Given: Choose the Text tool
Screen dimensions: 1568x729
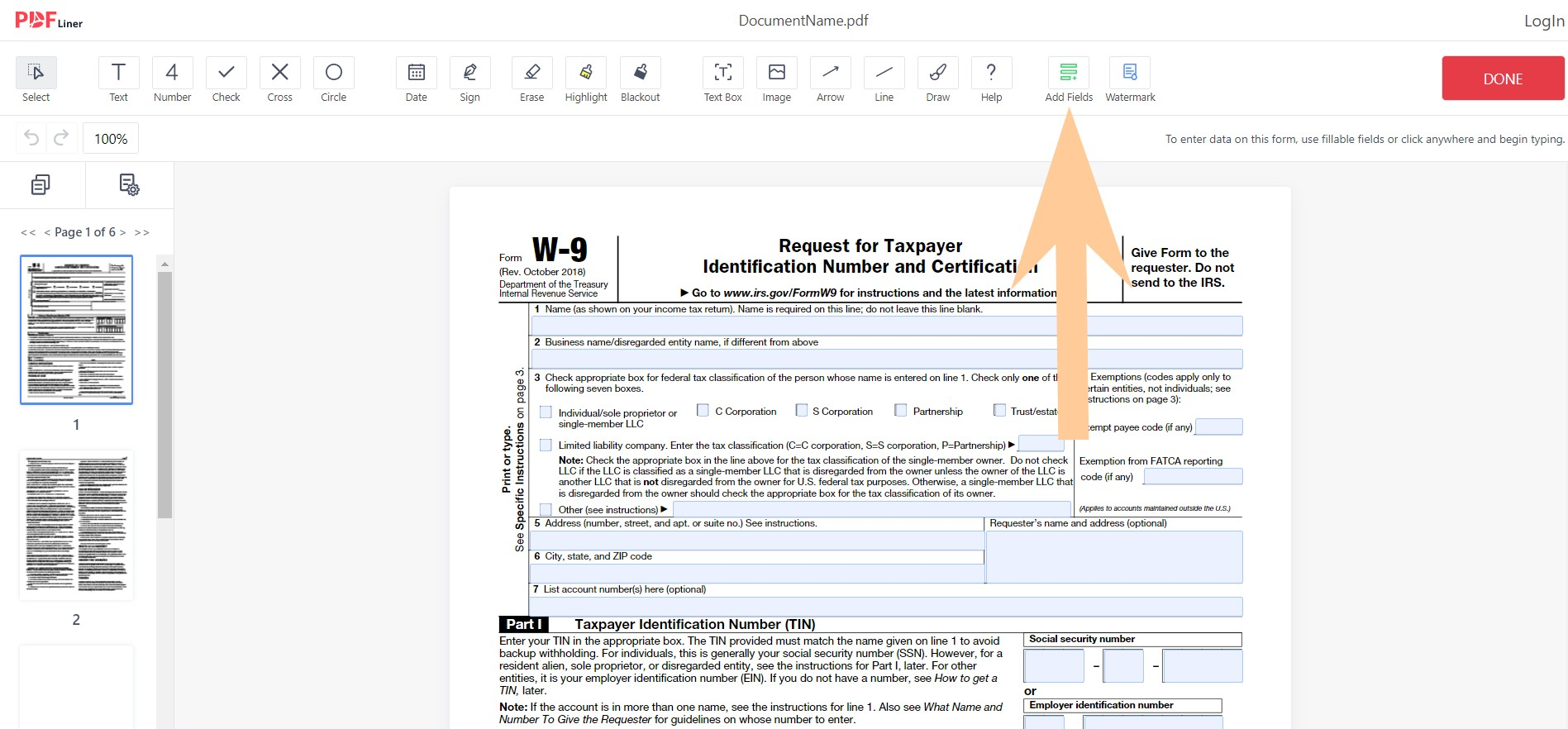Looking at the screenshot, I should coord(119,80).
